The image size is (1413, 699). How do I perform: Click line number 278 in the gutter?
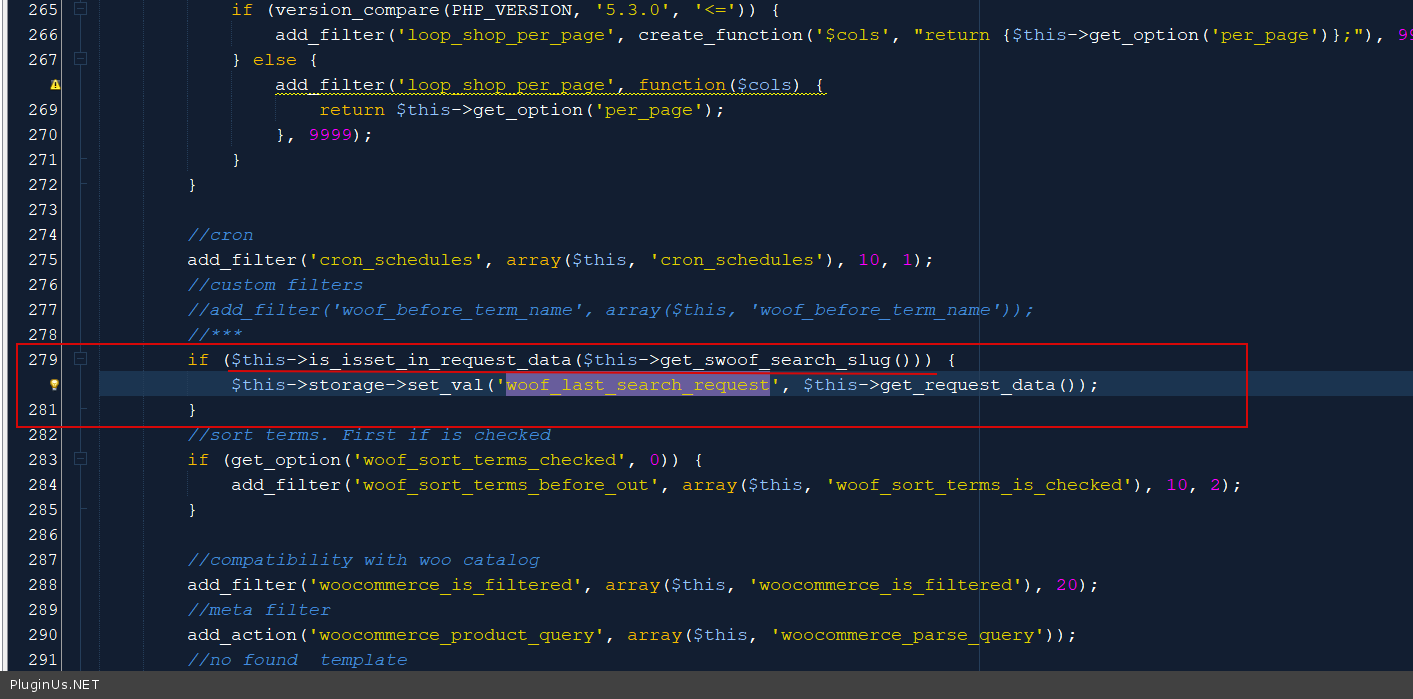[43, 335]
